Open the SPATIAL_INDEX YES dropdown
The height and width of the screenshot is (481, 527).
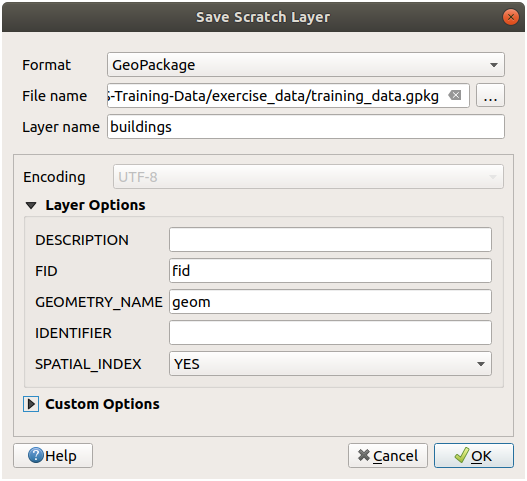(330, 364)
